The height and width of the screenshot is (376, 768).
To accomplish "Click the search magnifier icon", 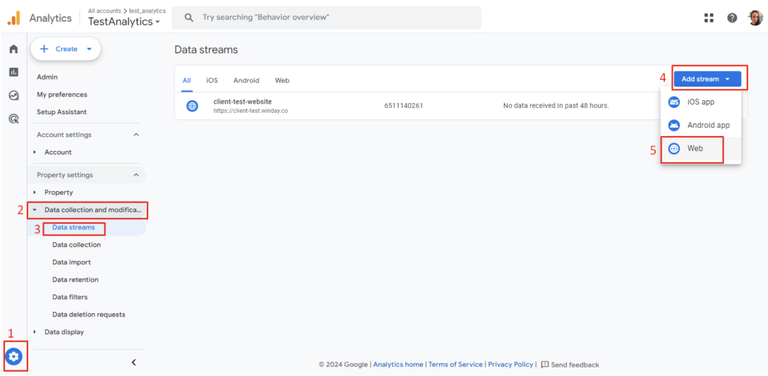I will (189, 18).
